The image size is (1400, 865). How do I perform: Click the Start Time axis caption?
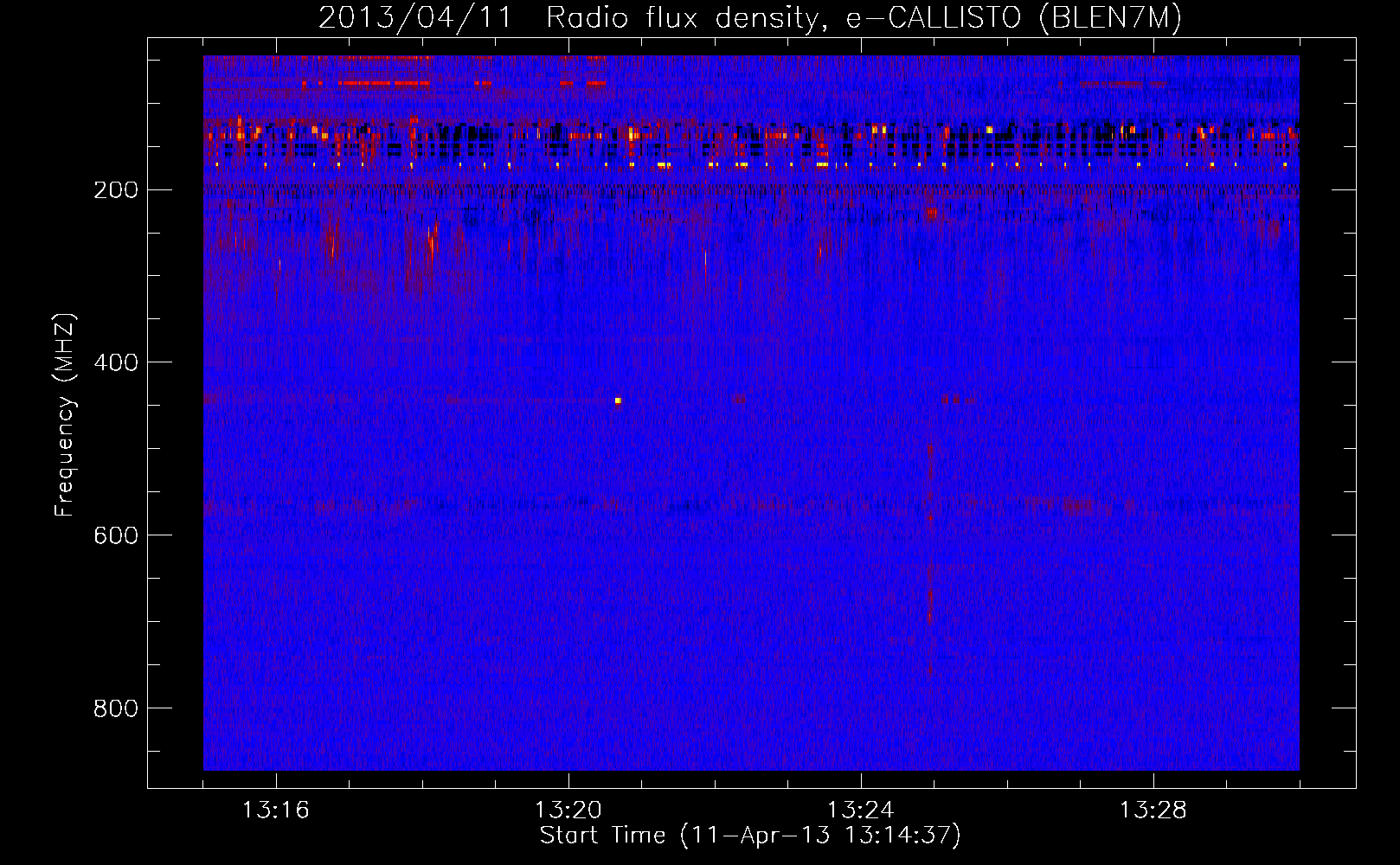click(750, 836)
